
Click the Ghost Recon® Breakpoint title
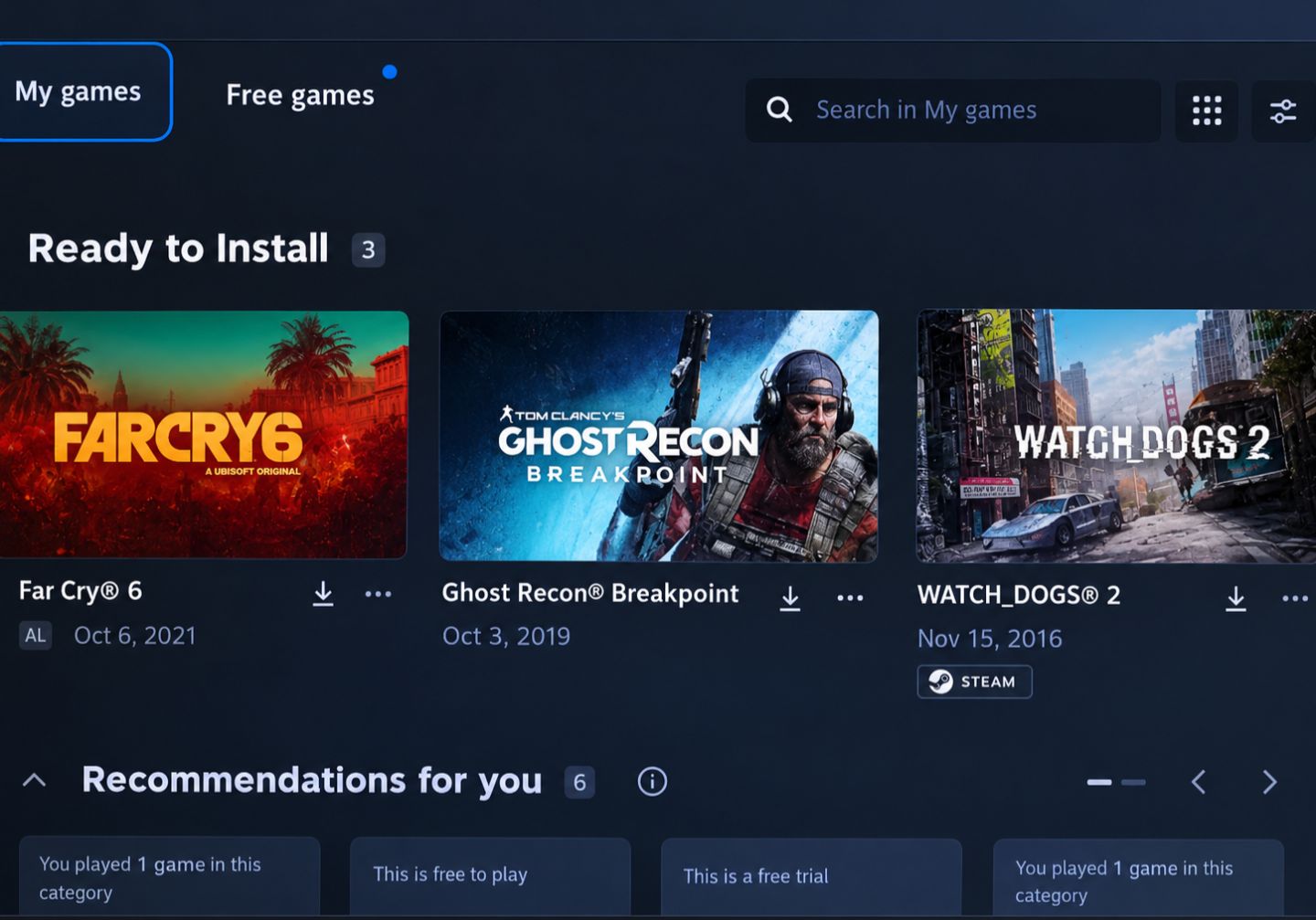[590, 594]
